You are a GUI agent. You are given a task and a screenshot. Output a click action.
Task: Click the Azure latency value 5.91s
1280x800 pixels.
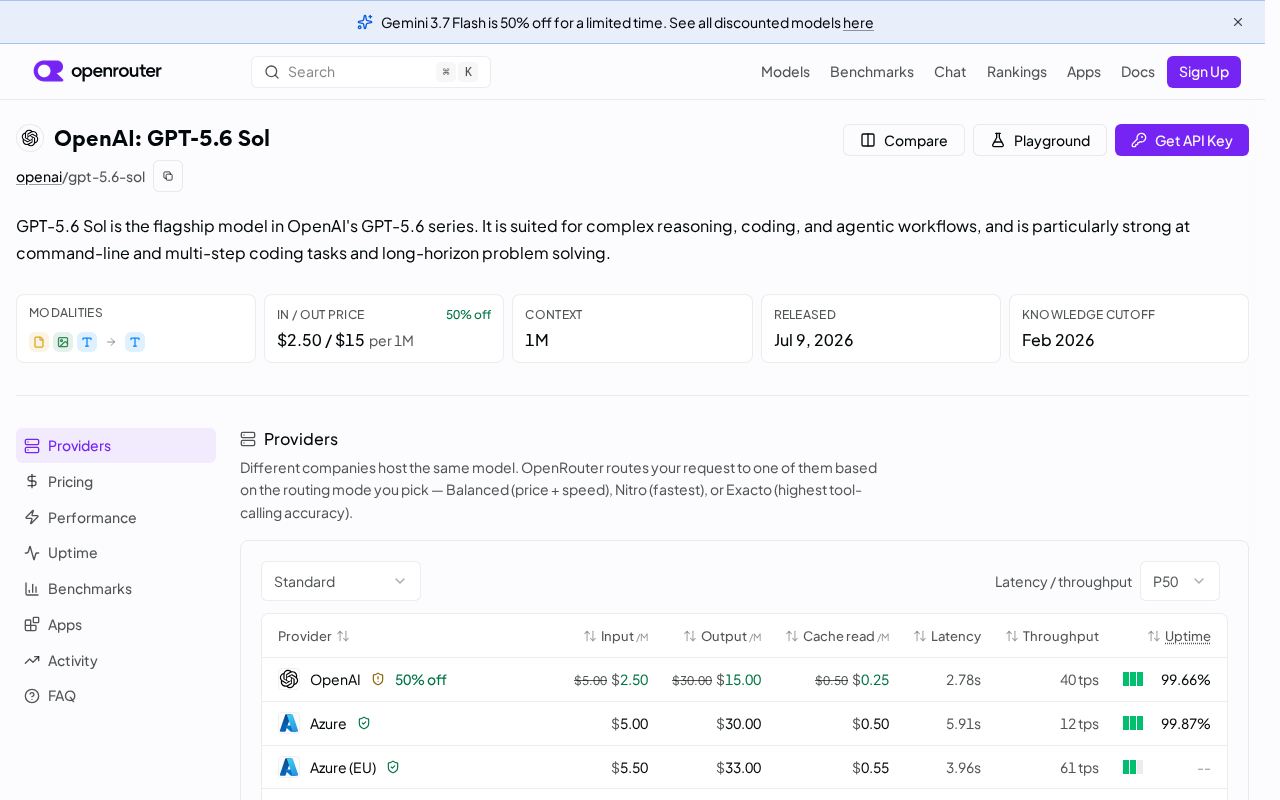963,724
